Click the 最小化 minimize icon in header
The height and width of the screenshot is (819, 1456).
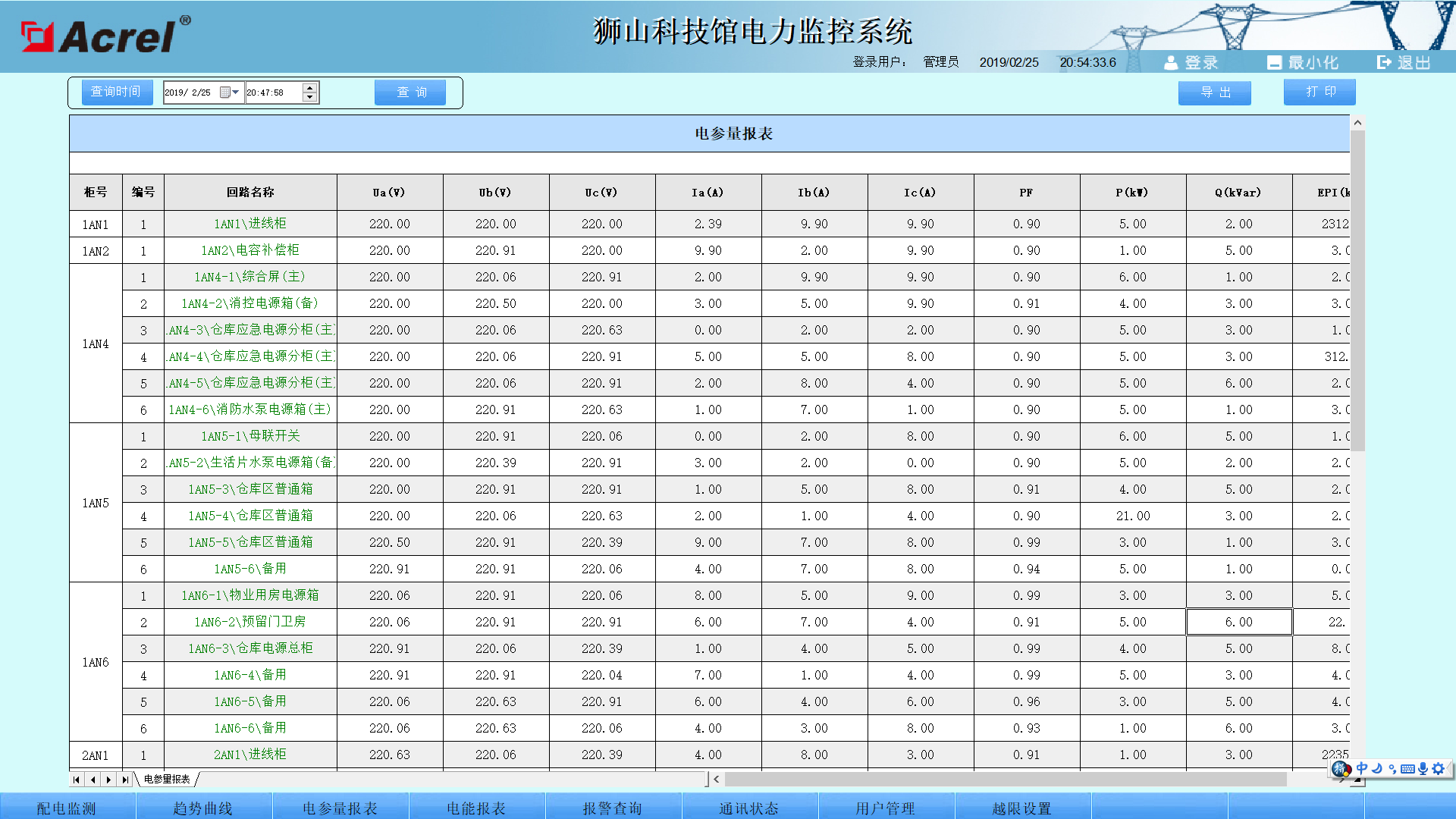[1274, 63]
